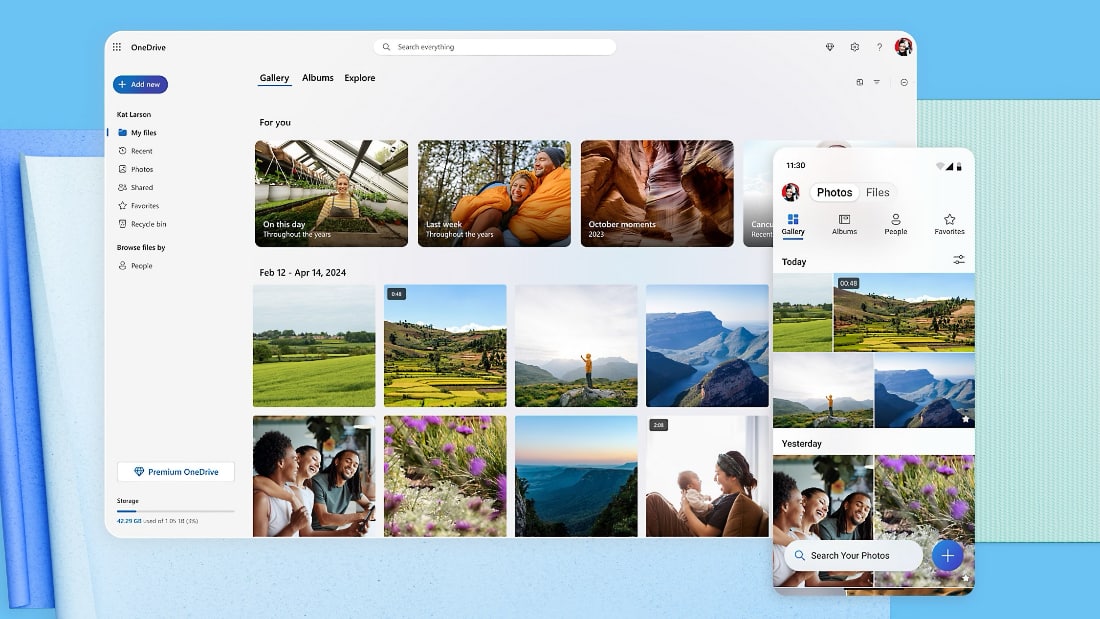Select the Favorites star in the mobile app
1100x619 pixels.
point(948,224)
